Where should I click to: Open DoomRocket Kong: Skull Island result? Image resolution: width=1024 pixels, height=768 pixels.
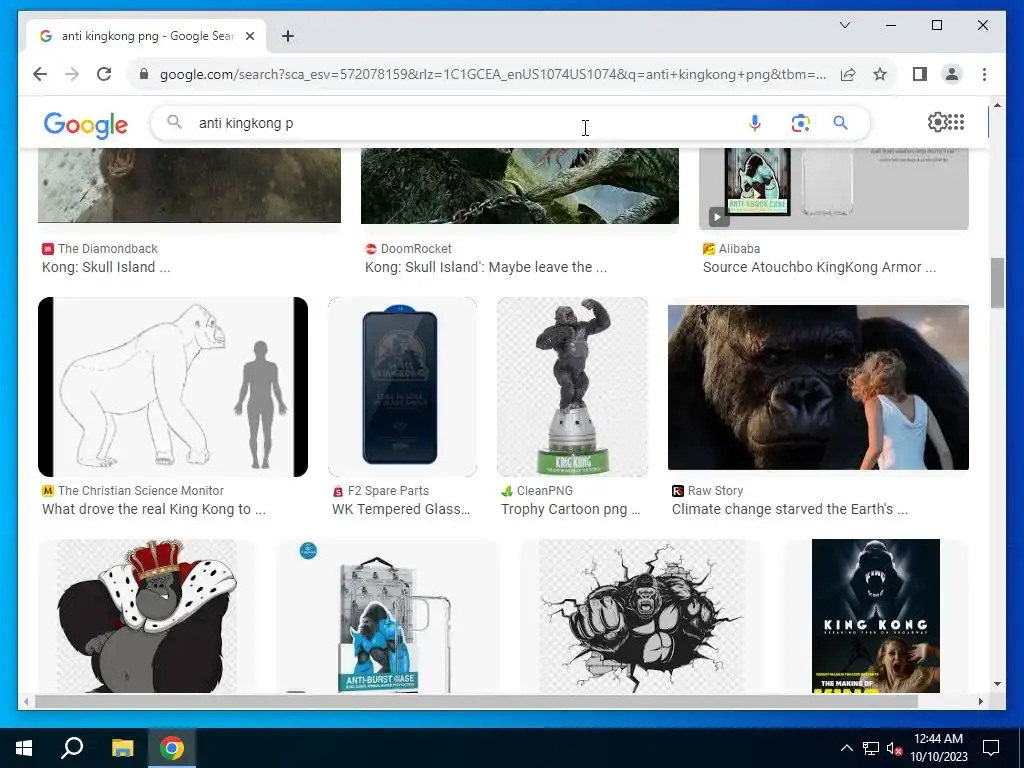(x=485, y=267)
